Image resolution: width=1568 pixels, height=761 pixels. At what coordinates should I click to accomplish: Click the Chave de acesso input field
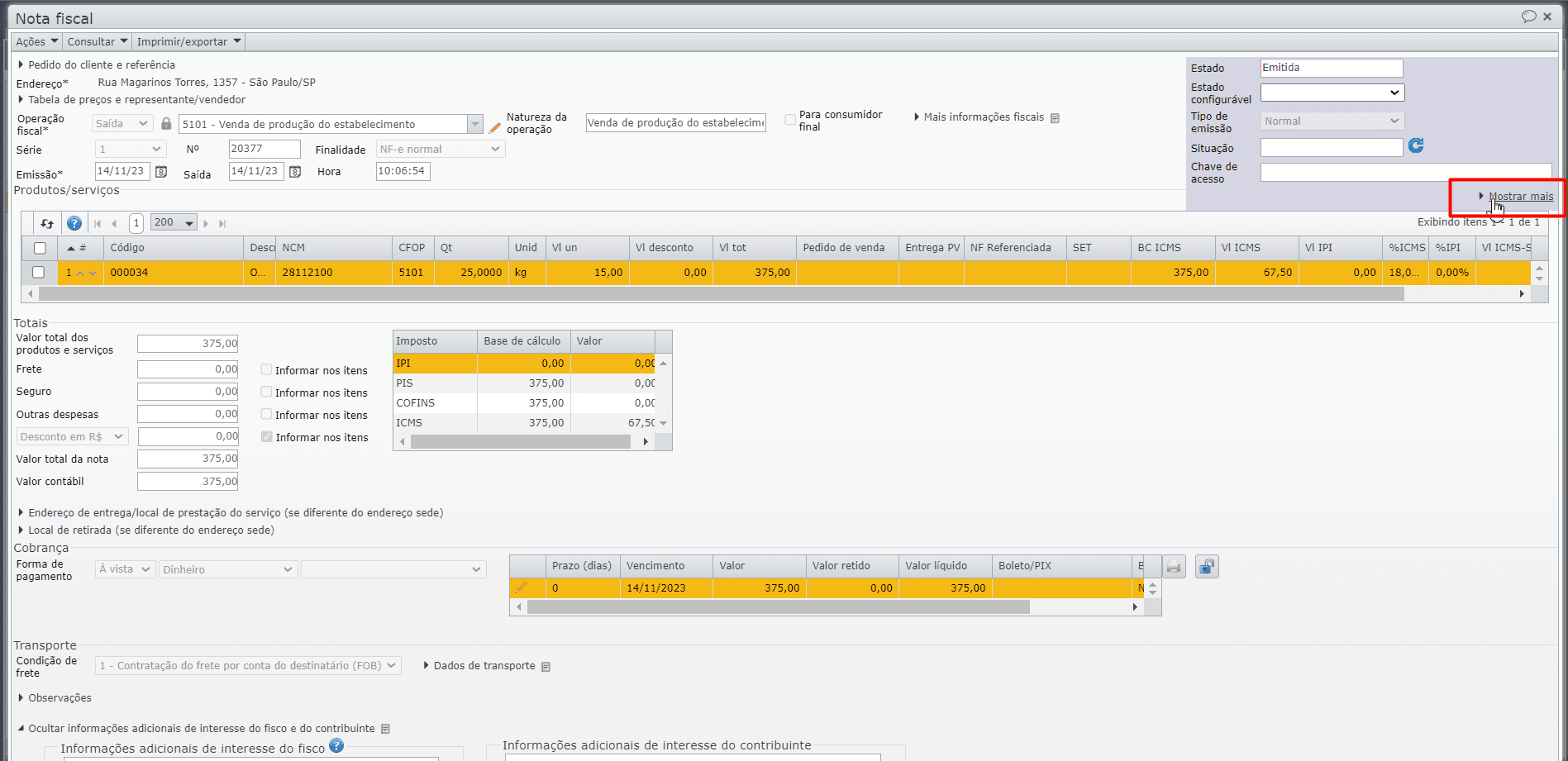pyautogui.click(x=1405, y=173)
